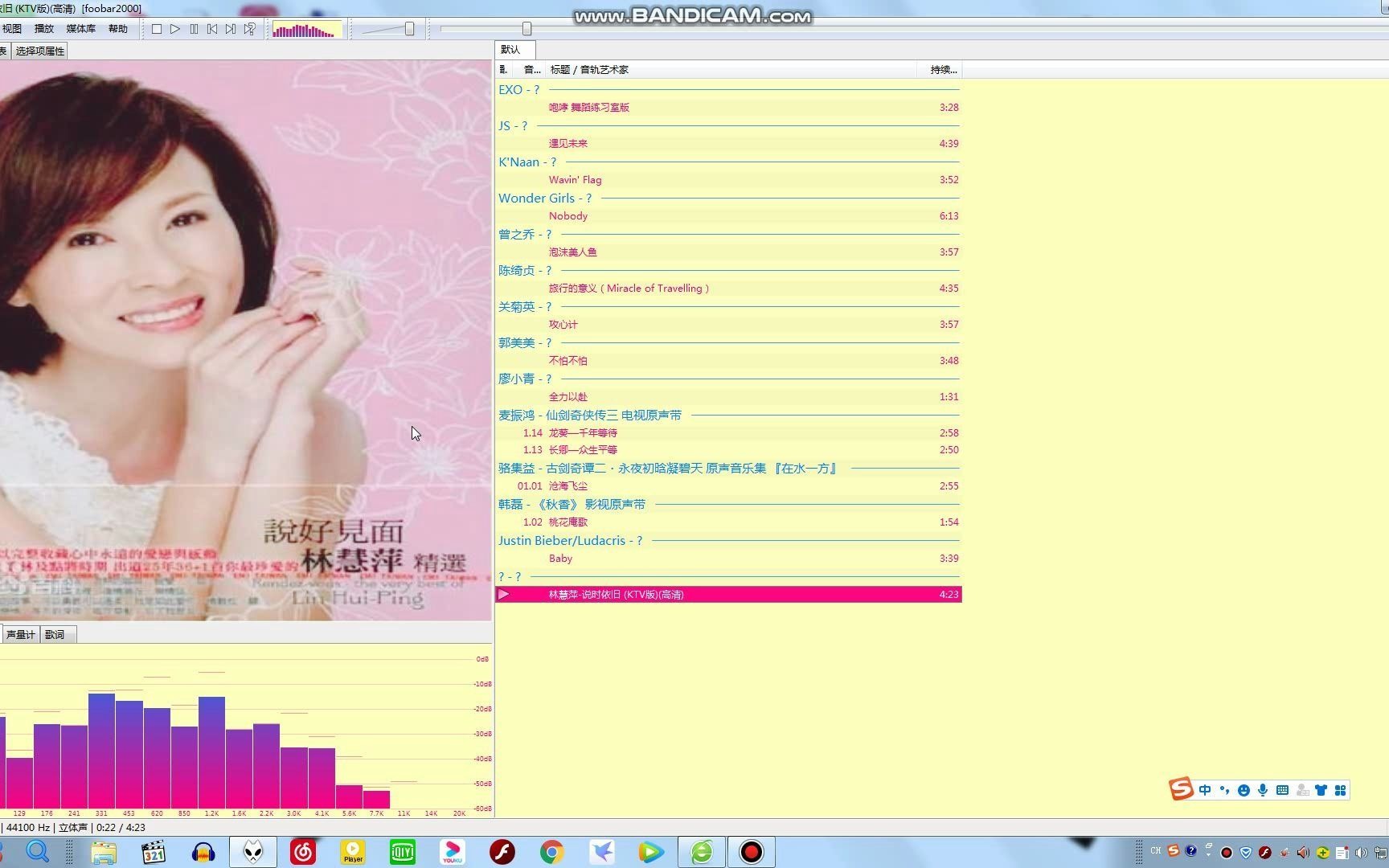This screenshot has height=868, width=1389.
Task: Stop playback with the Stop button
Action: (157, 29)
